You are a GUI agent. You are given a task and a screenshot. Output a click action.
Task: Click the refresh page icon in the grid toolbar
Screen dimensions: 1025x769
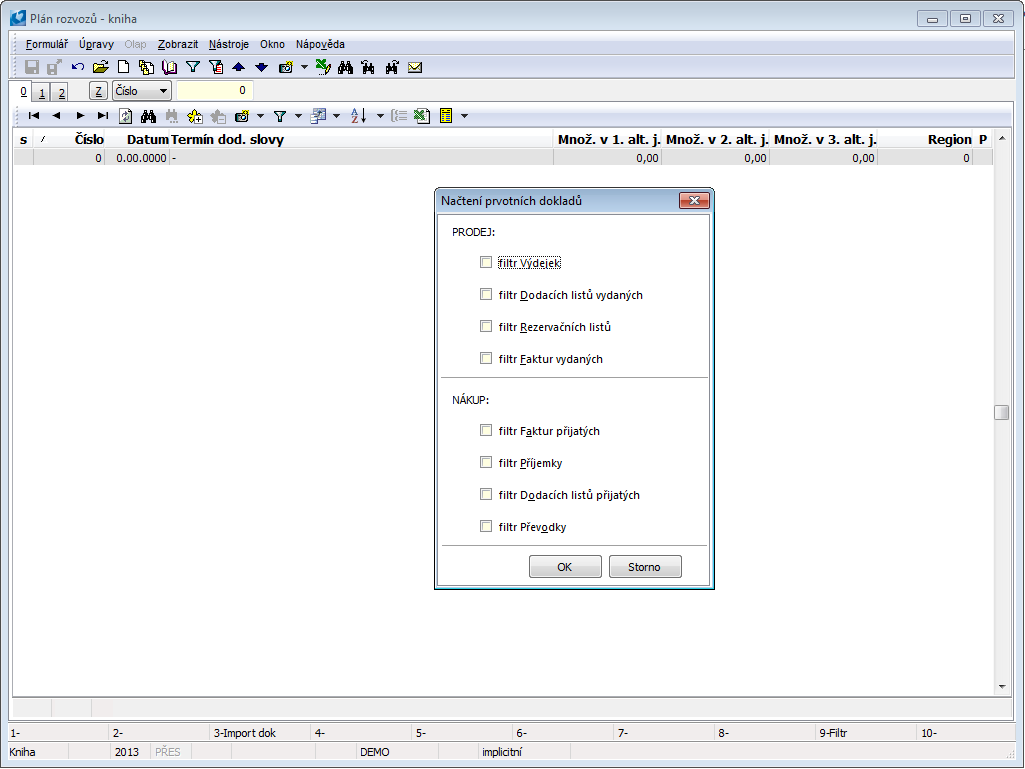point(126,116)
